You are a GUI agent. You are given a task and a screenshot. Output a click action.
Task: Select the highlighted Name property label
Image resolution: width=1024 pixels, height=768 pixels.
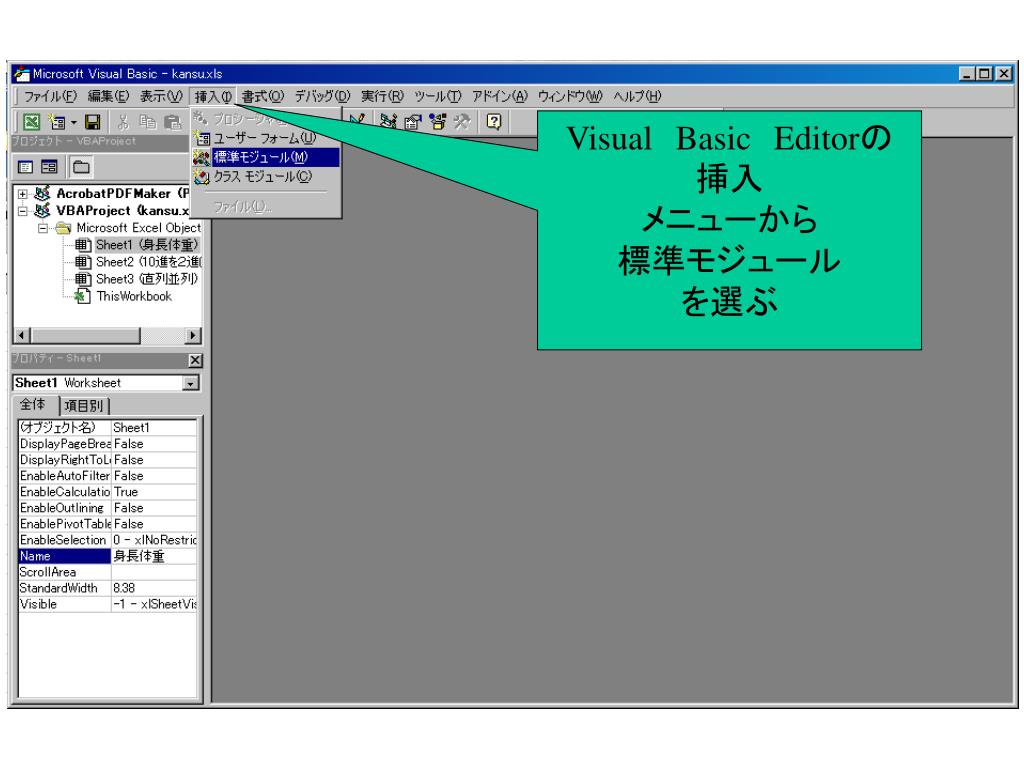[x=64, y=556]
